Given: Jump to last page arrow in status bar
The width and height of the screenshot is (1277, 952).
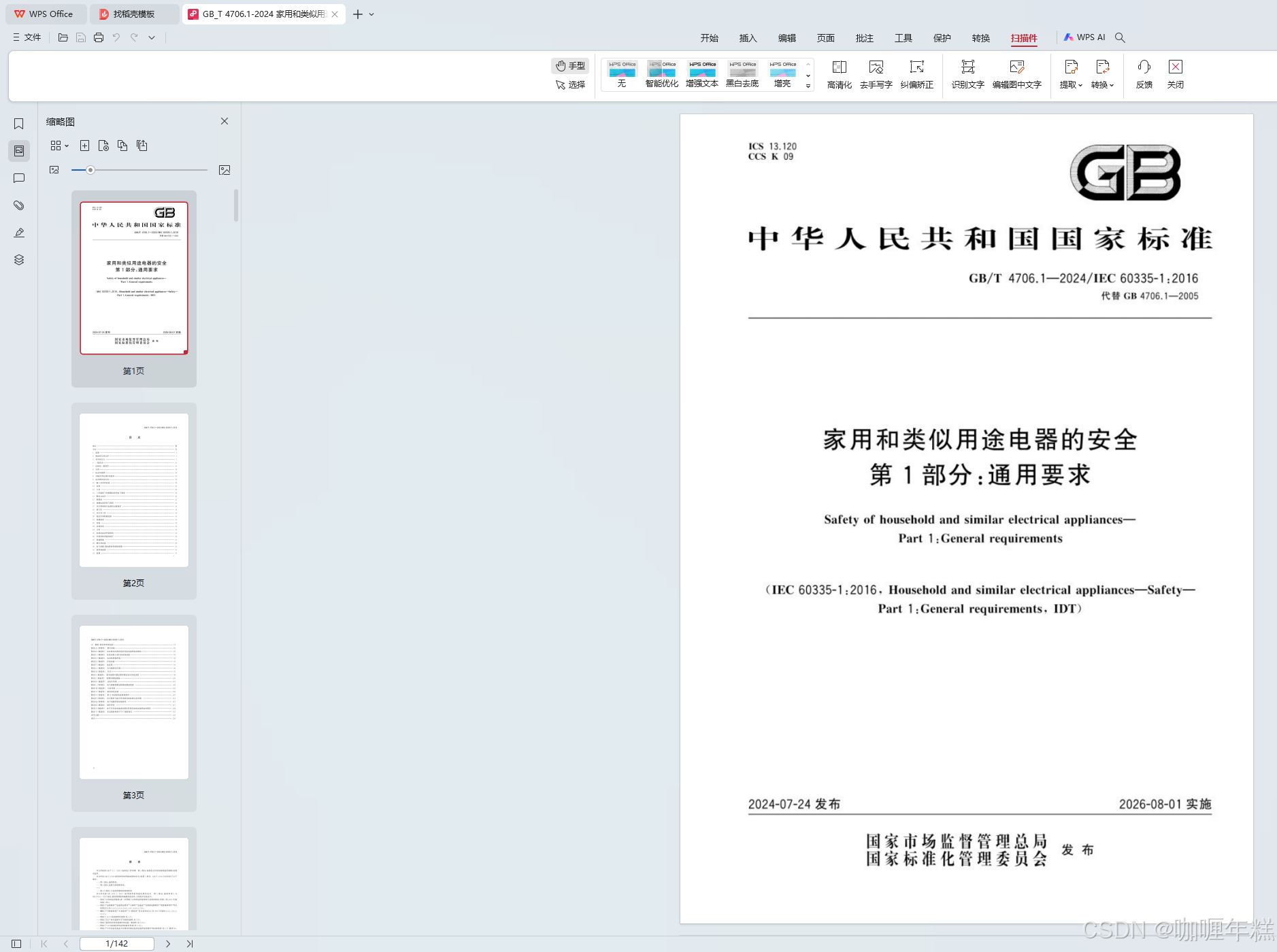Looking at the screenshot, I should click(x=190, y=944).
